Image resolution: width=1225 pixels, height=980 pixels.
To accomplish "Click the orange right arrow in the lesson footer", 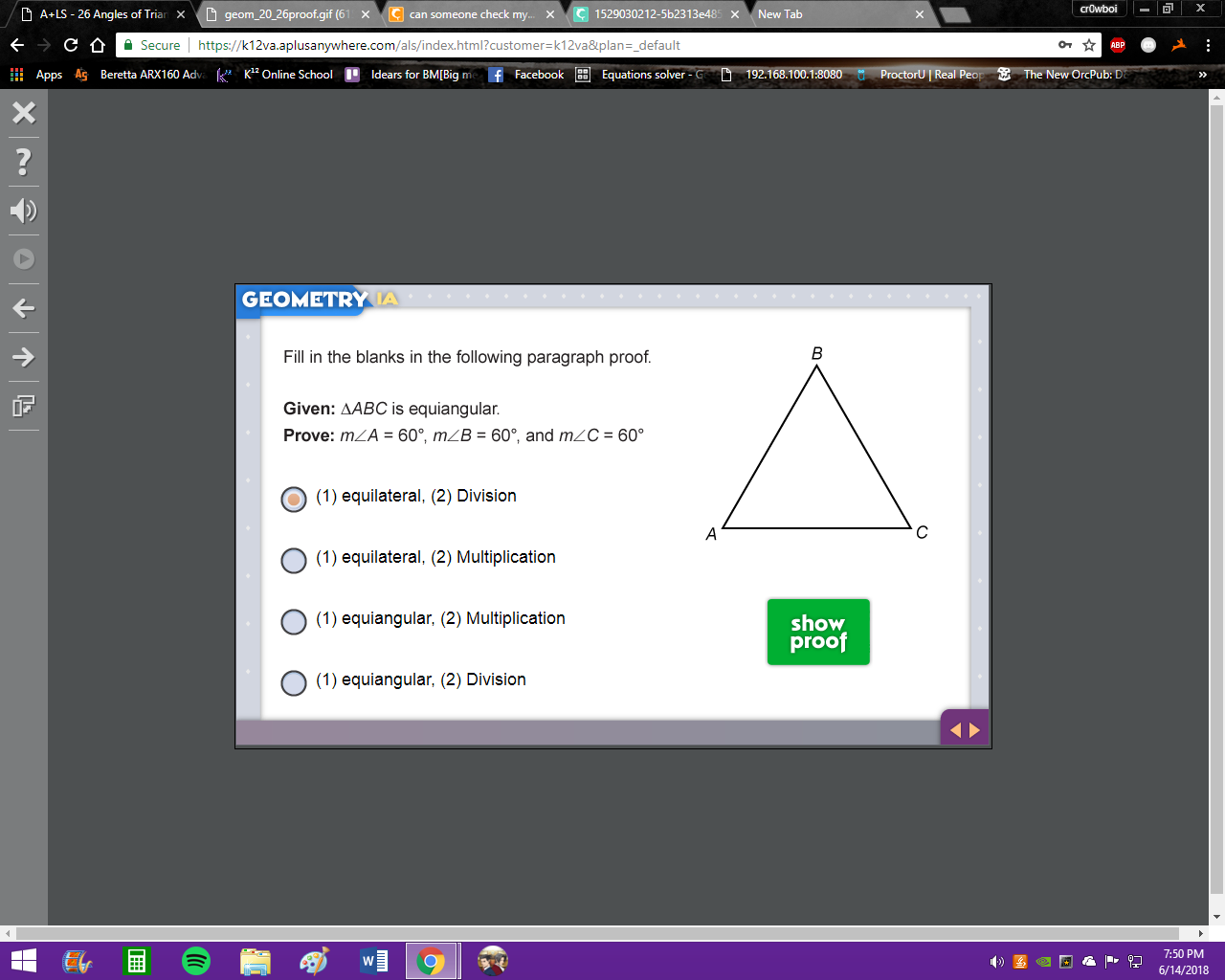I will coord(975,730).
